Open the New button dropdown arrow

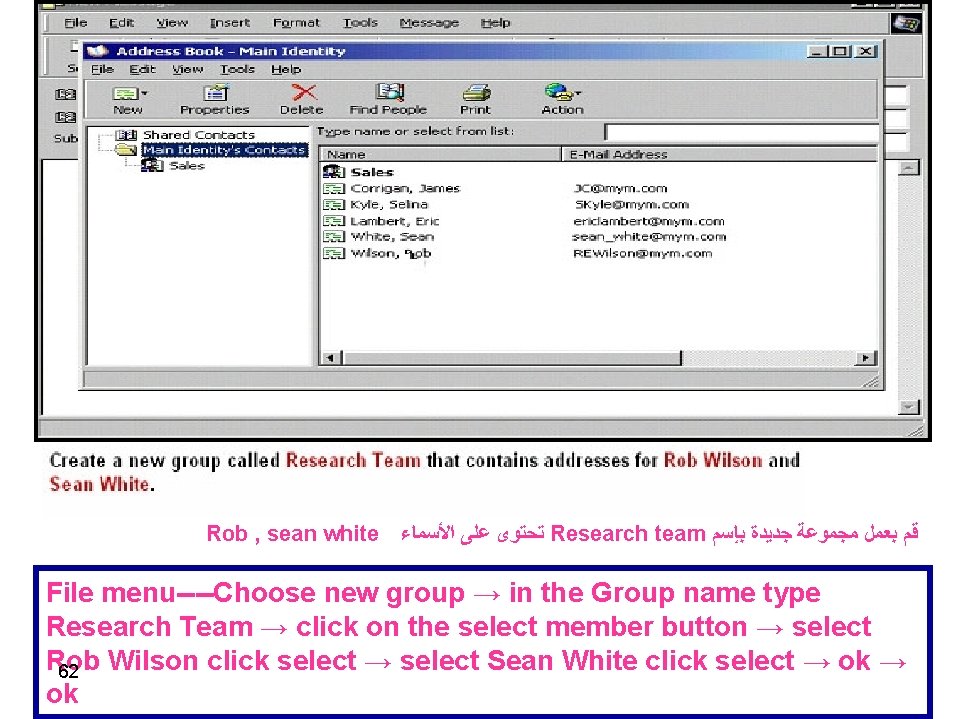click(x=144, y=94)
